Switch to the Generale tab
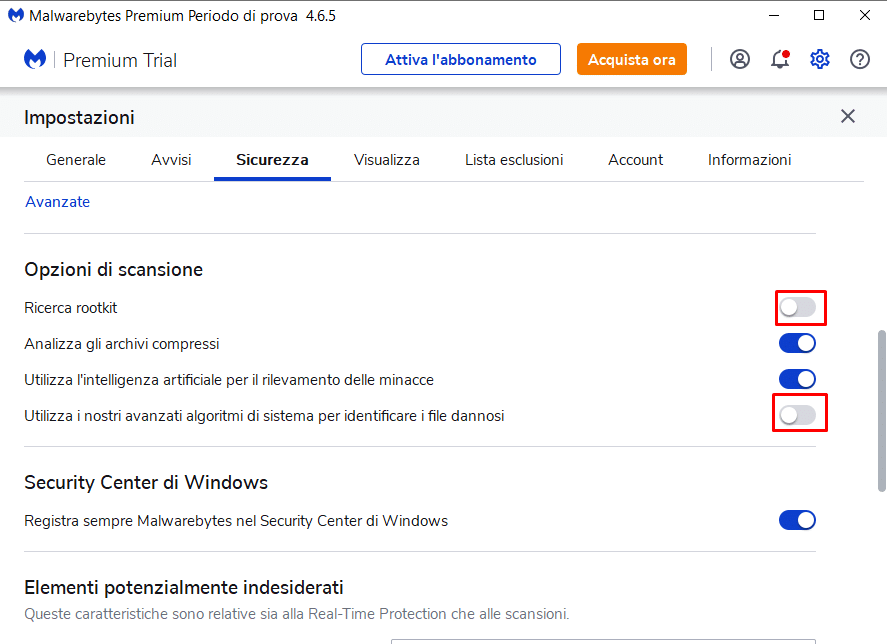Screen dimensions: 887x644 76,160
